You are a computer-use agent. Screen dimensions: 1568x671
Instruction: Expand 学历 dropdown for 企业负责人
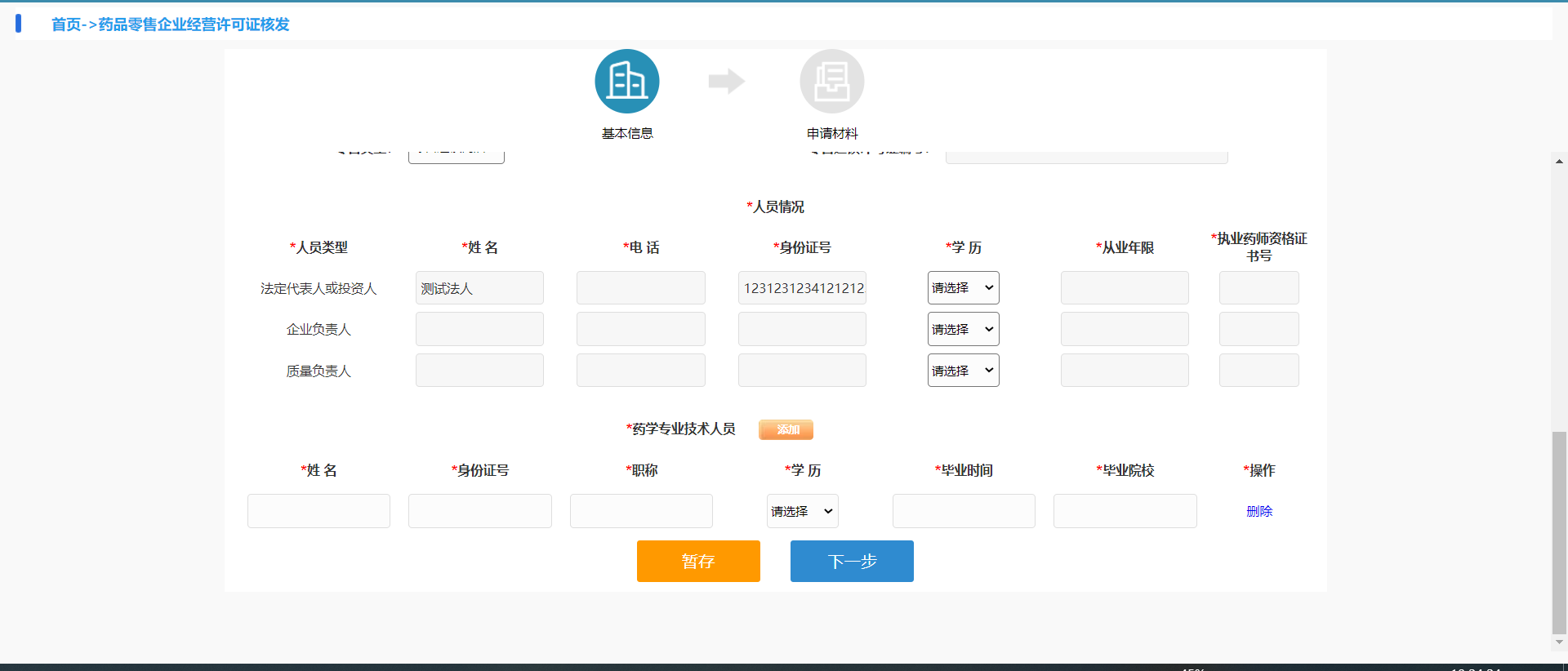963,330
